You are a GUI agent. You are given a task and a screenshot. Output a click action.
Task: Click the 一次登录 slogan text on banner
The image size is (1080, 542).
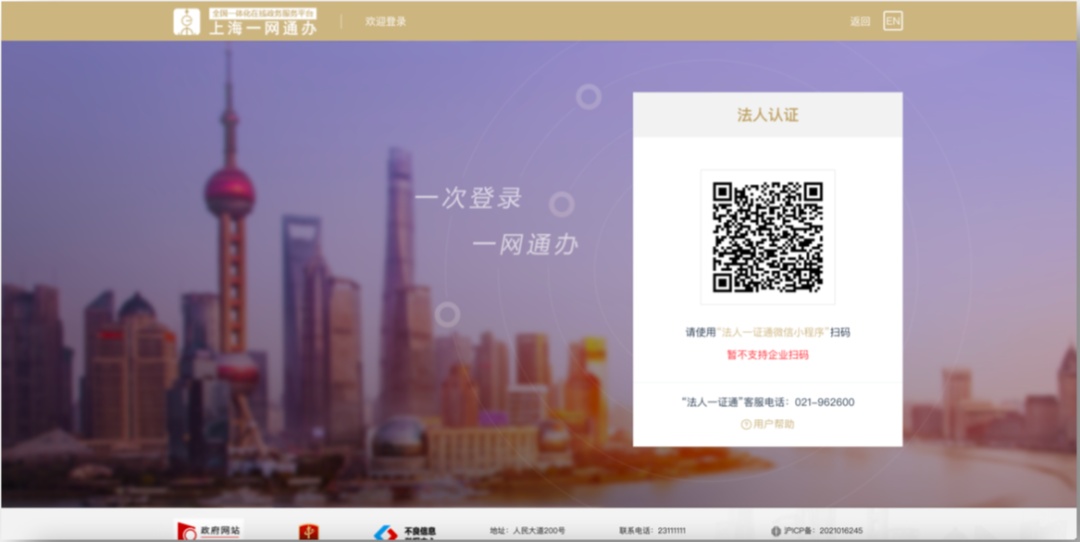click(x=469, y=198)
